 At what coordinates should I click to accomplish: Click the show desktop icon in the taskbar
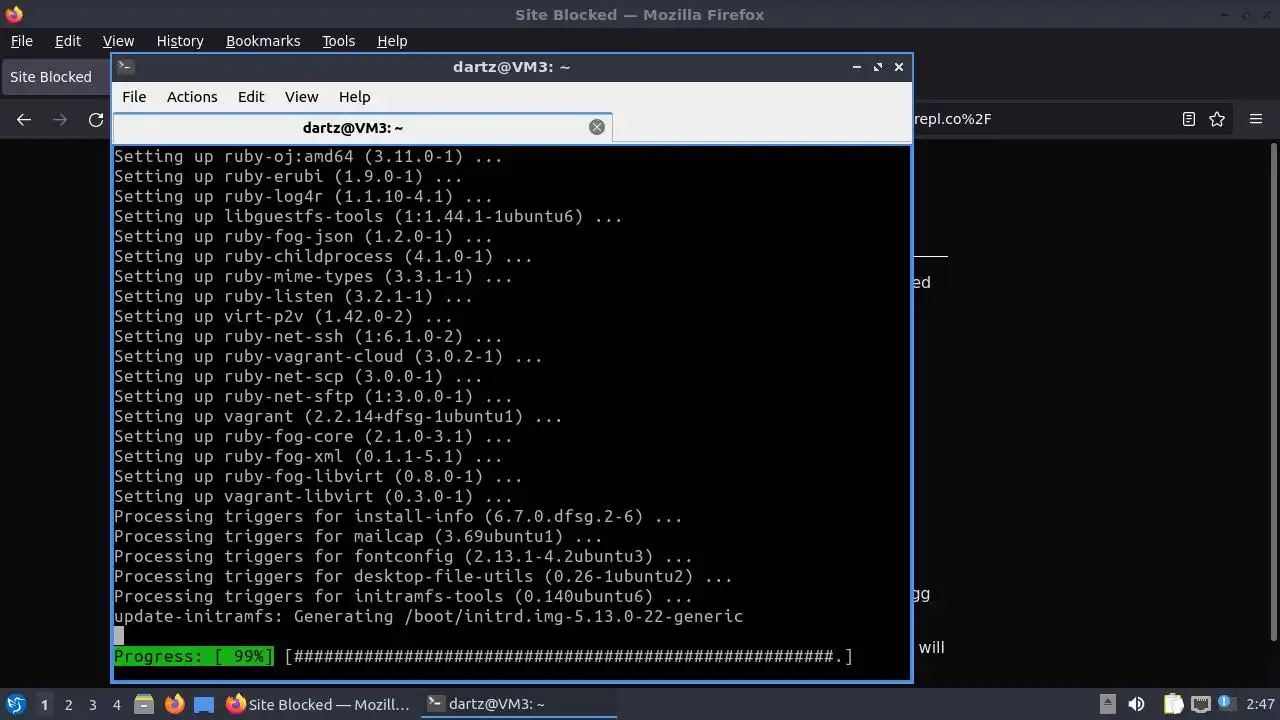coord(204,704)
